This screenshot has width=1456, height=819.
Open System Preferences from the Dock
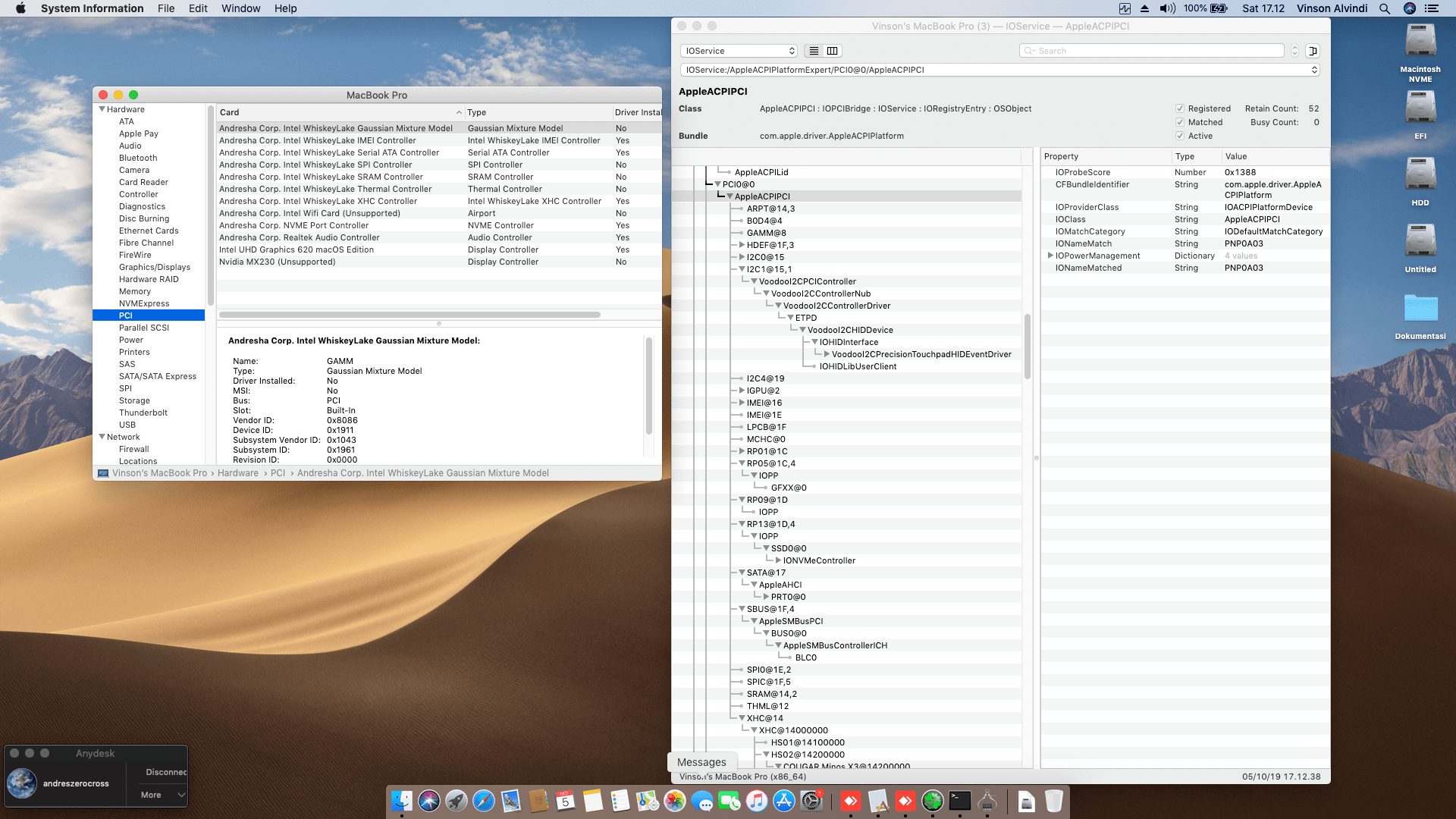[812, 802]
